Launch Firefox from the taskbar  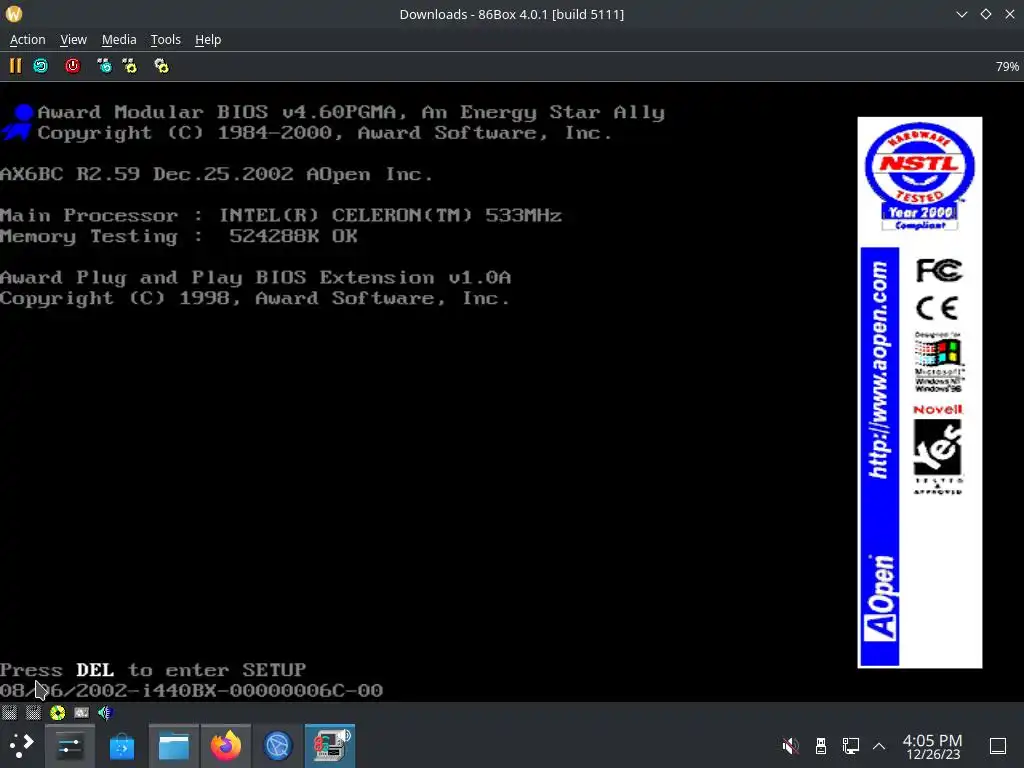coord(225,746)
